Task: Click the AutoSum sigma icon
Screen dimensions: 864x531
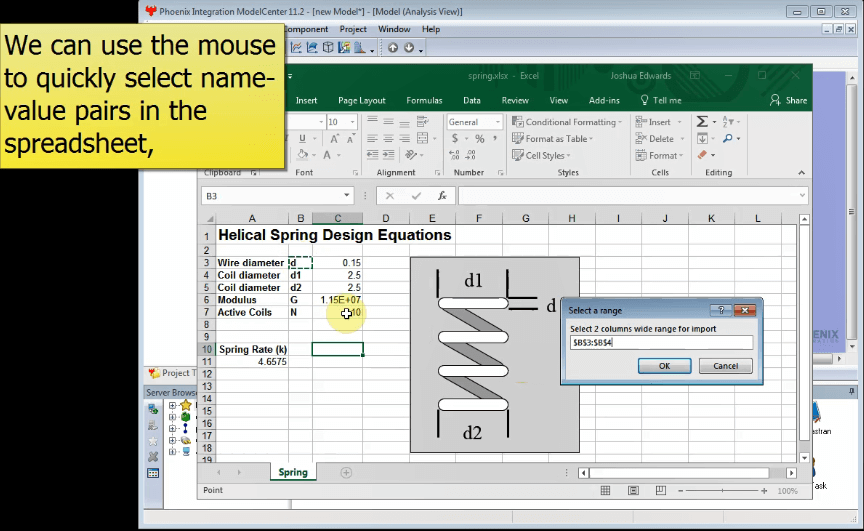Action: pos(702,122)
